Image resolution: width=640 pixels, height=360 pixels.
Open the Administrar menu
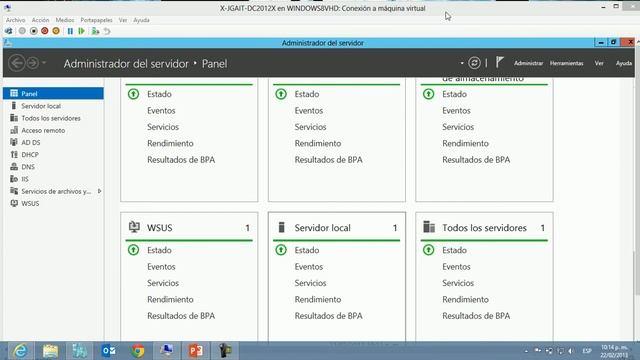pos(528,63)
